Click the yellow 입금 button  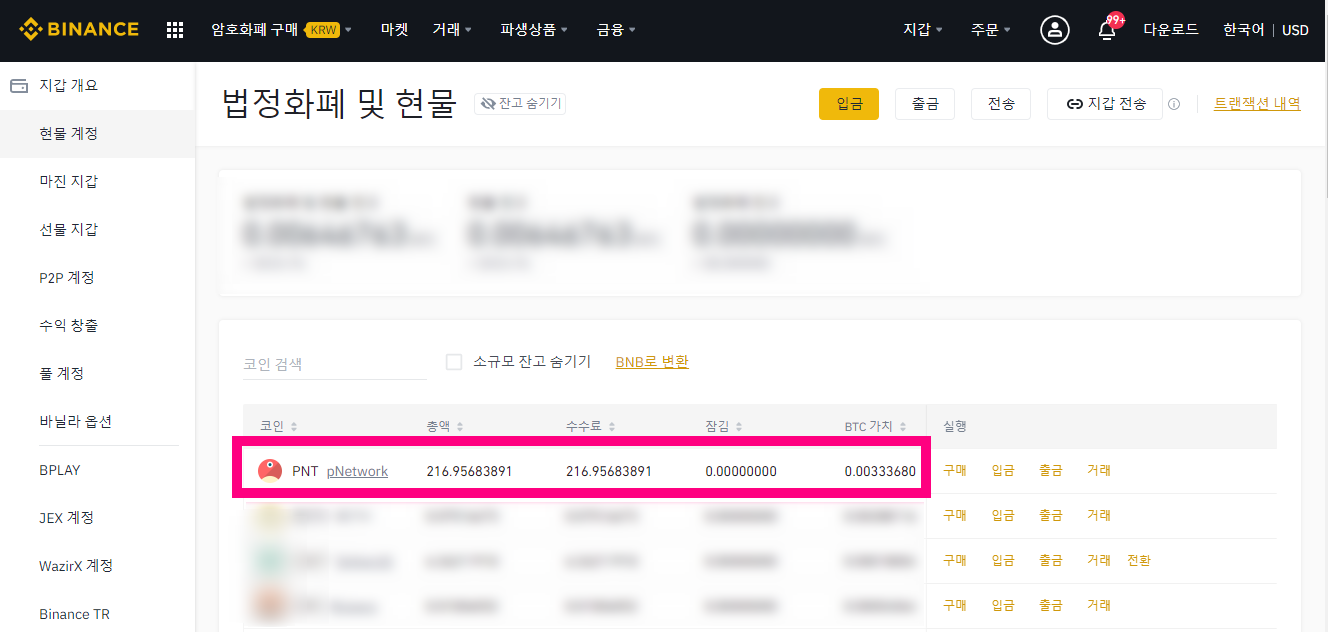tap(848, 104)
